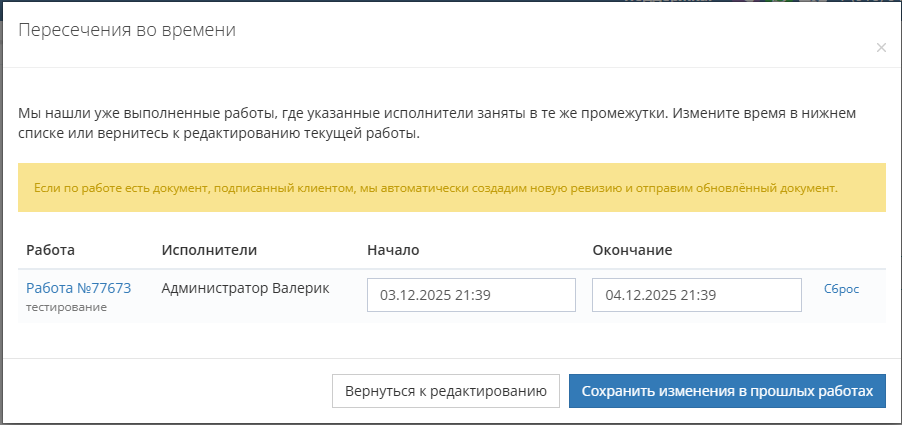Screen dimensions: 902x425
Task: Open the Работа №77673 link
Action: (79, 288)
